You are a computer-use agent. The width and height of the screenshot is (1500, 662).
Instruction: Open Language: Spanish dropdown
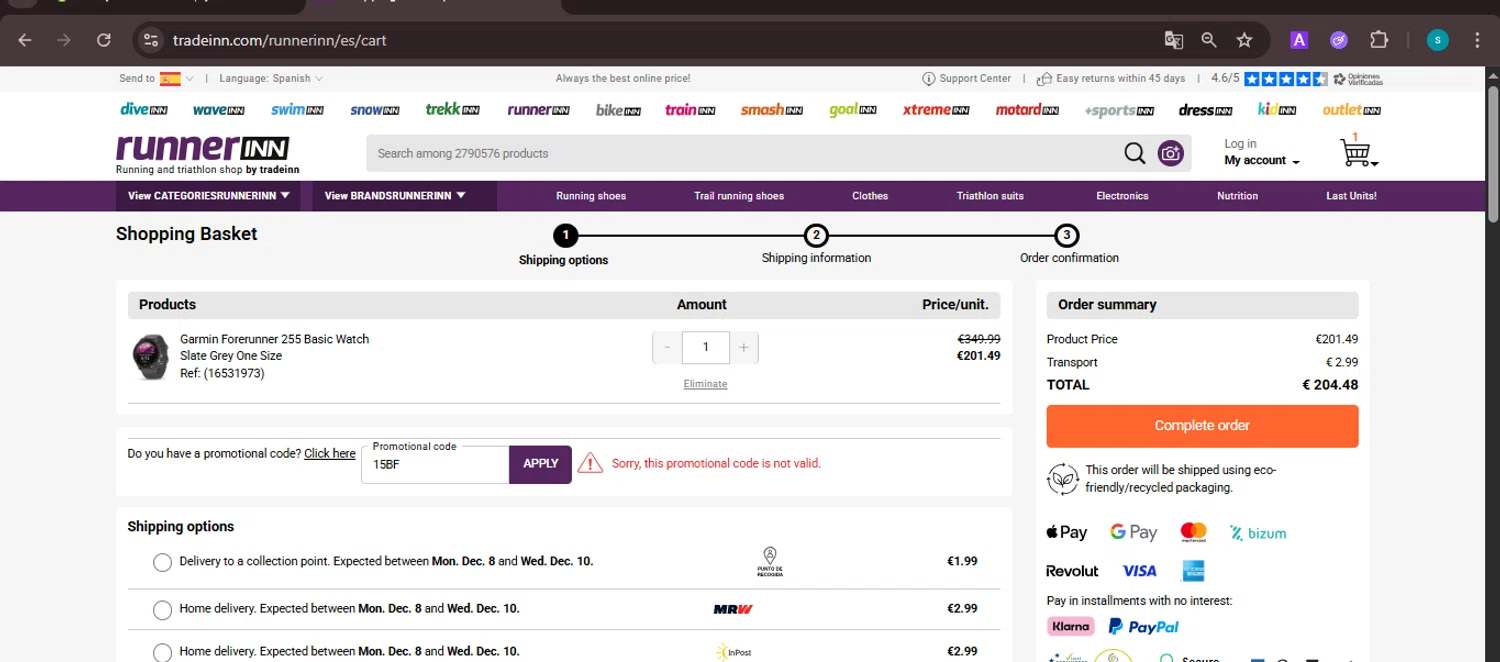(271, 78)
